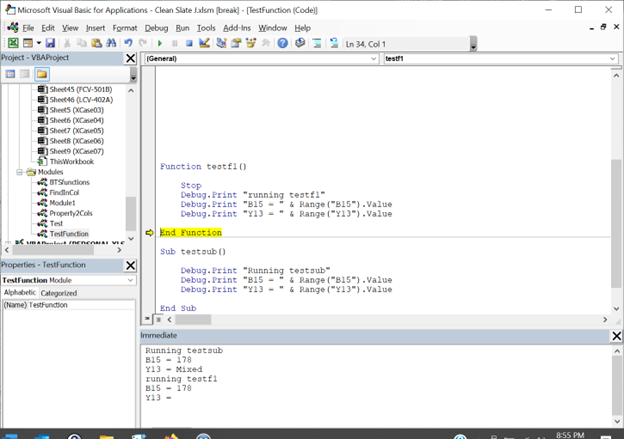This screenshot has height=439, width=624.
Task: Click the highlighted End Function line
Action: (191, 232)
